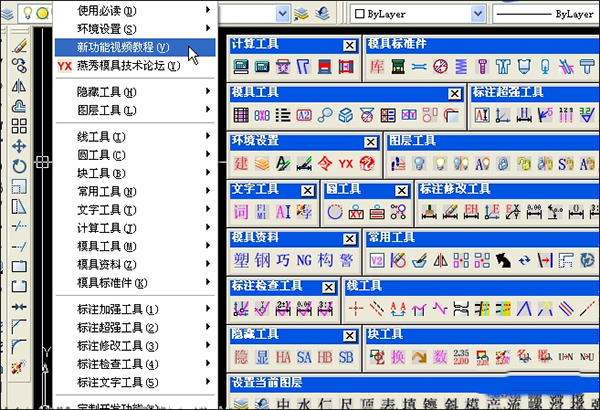Screen dimensions: 600x410
Task: Open 燕秀模具技术论坛 menu entry
Action: point(135,65)
